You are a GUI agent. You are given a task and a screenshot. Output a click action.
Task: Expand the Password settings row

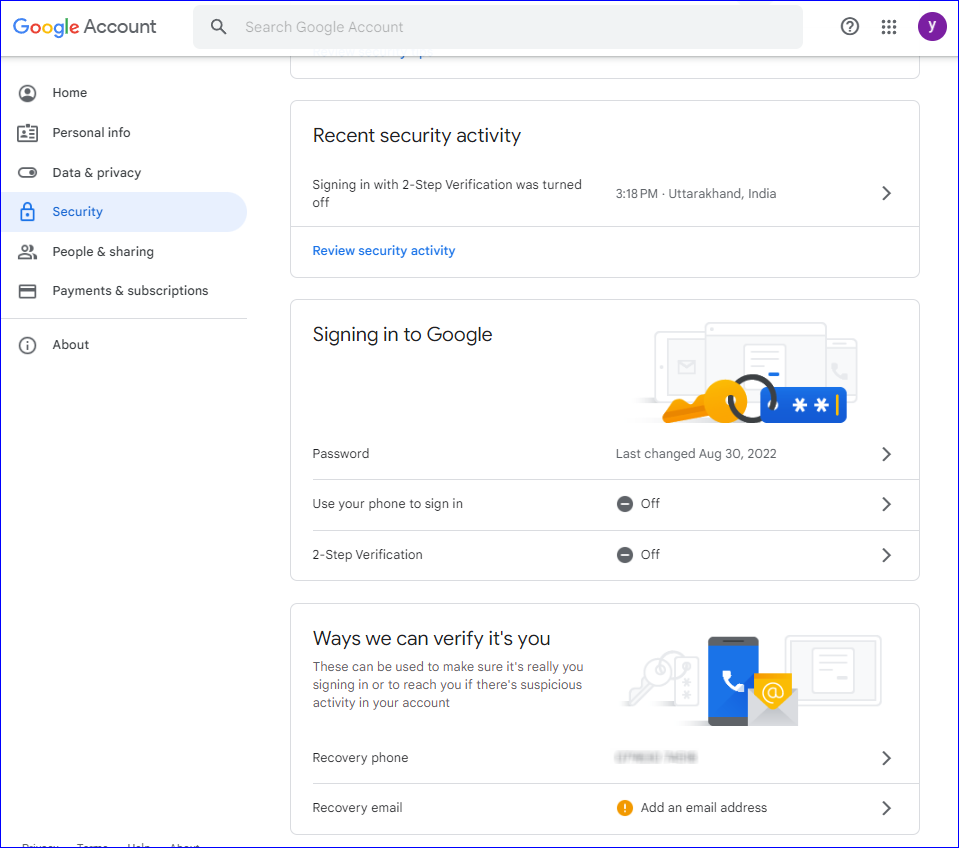click(885, 453)
